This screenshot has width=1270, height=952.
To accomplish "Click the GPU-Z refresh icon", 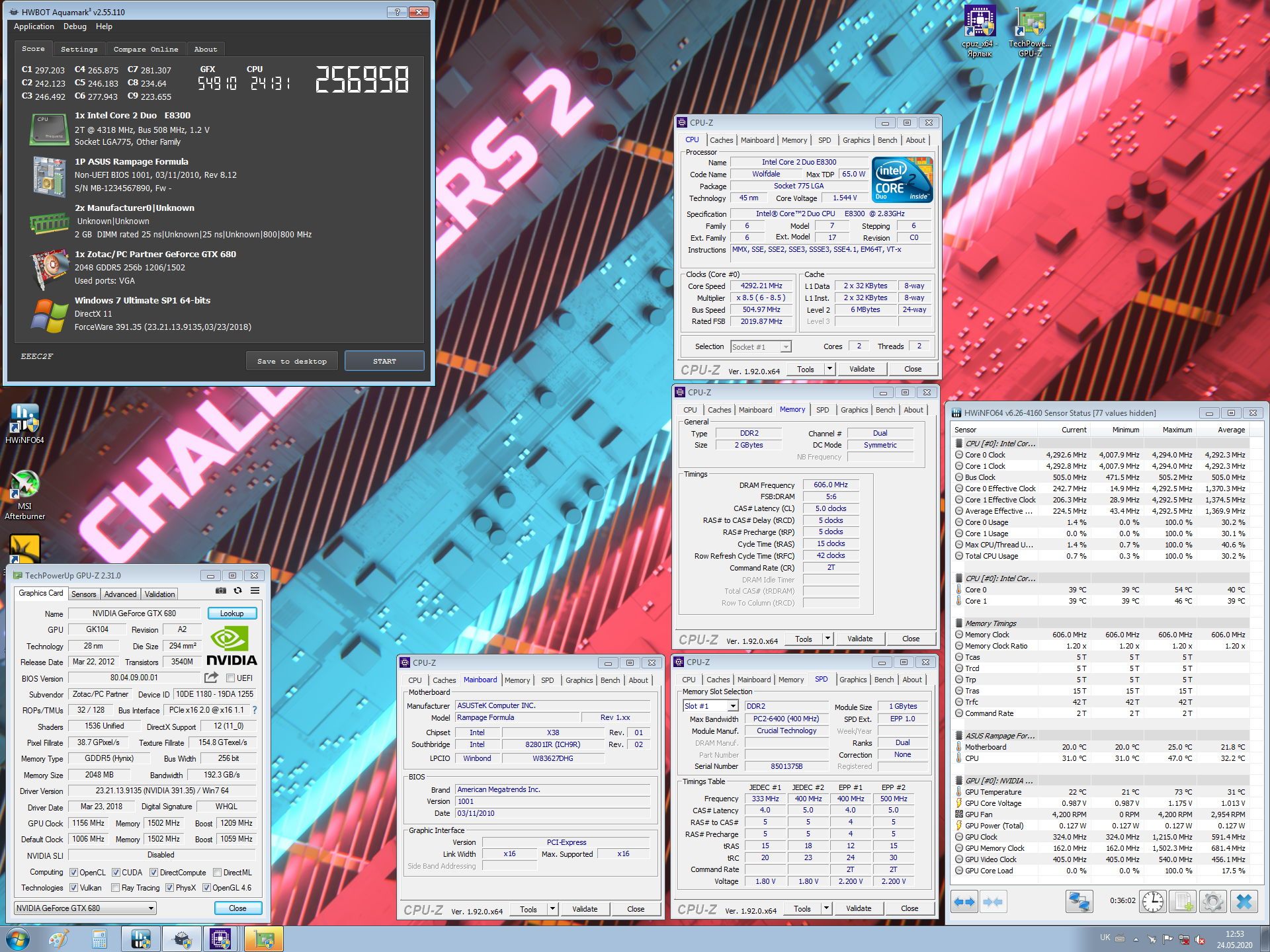I will click(238, 590).
